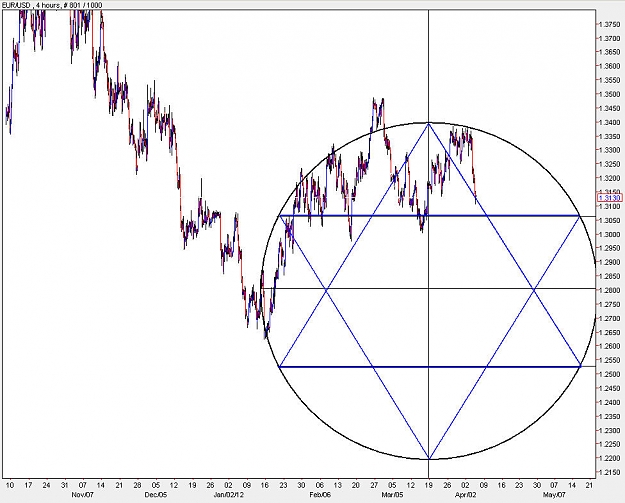The width and height of the screenshot is (625, 503).
Task: Click the Dec/05 date label
Action: [156, 495]
